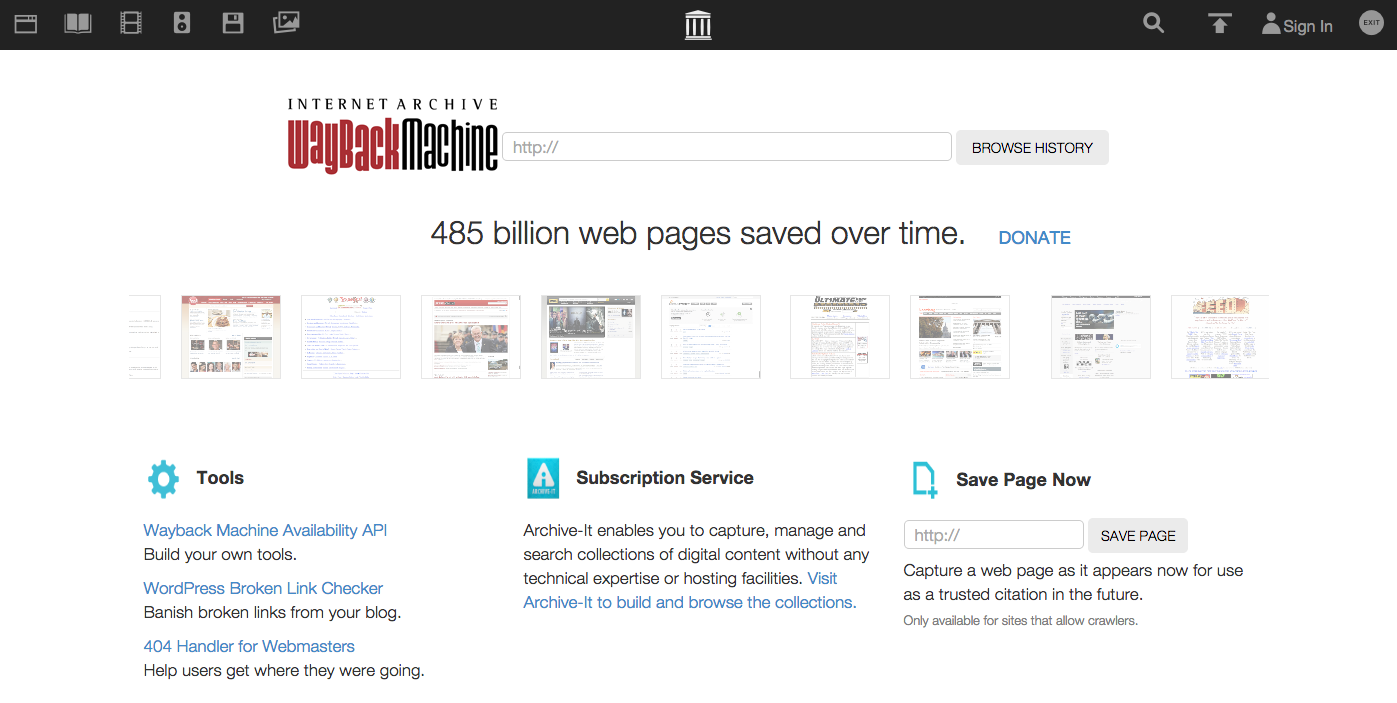Open the thumbnail between the bridge page and SEED
The height and width of the screenshot is (703, 1397).
point(1101,337)
